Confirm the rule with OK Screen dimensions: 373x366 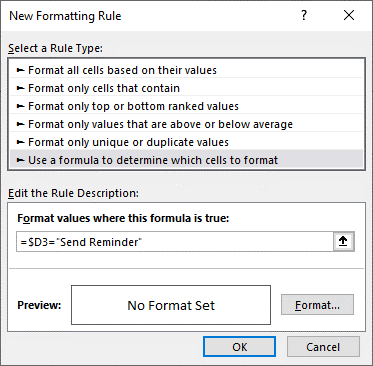coord(239,347)
